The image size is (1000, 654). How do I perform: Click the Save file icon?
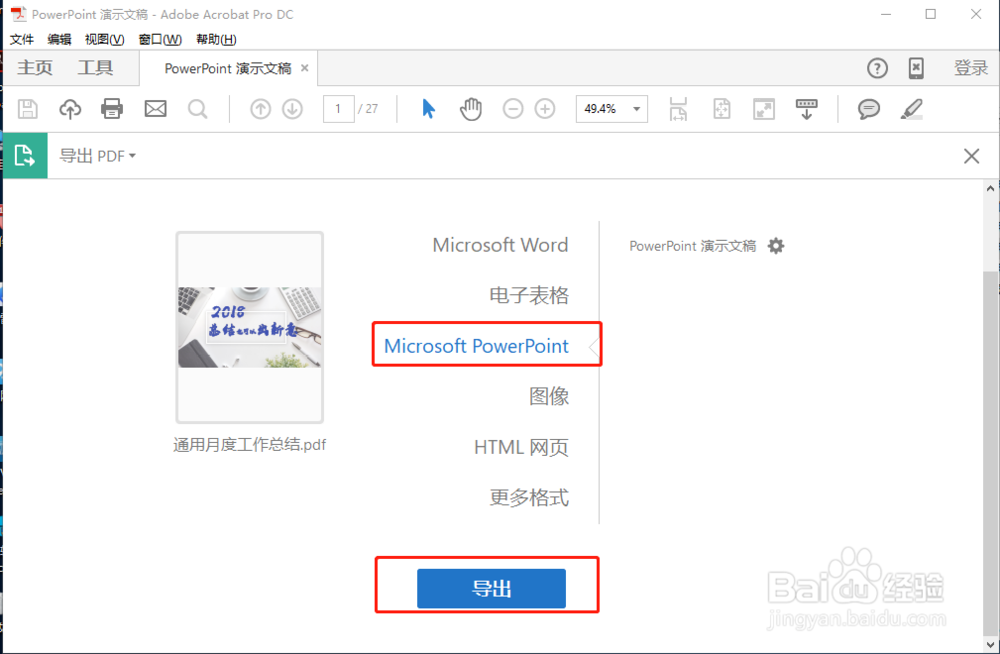click(27, 109)
